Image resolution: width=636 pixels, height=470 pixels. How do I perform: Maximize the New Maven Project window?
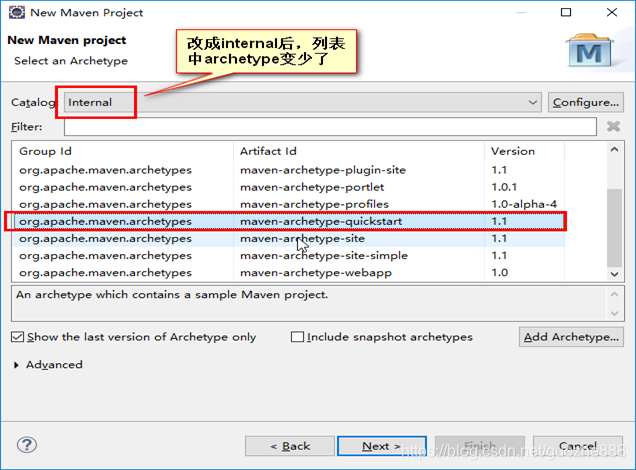click(x=566, y=13)
